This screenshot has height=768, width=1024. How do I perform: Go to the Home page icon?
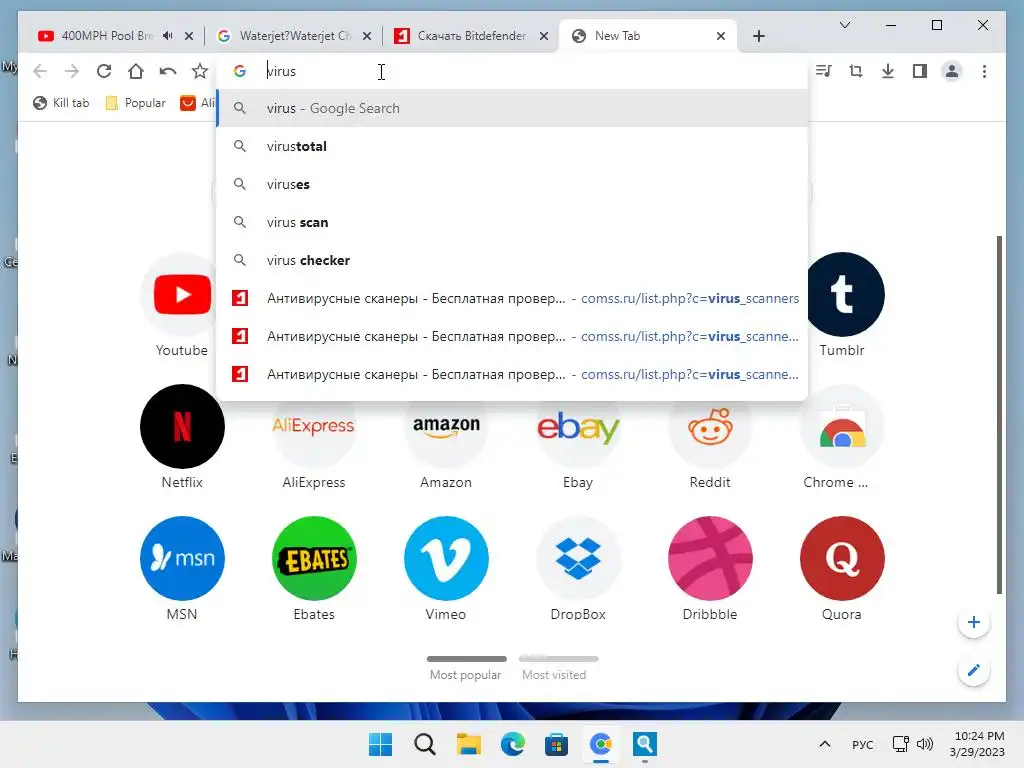136,71
